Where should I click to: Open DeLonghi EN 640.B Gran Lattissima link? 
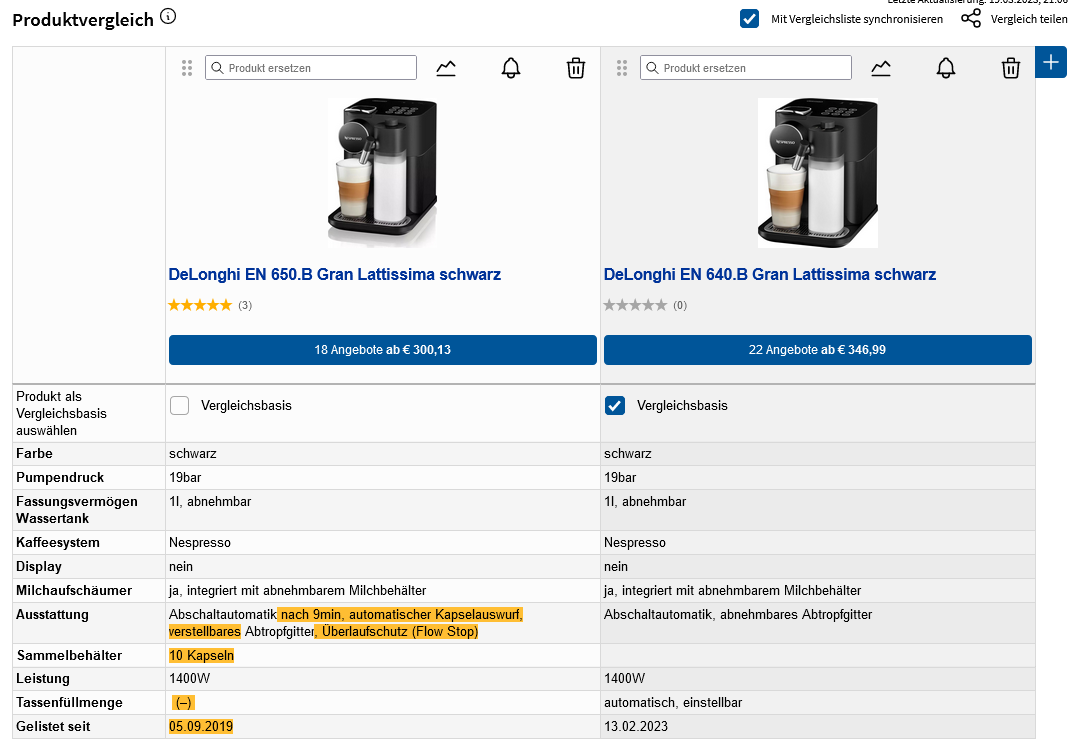click(x=770, y=275)
